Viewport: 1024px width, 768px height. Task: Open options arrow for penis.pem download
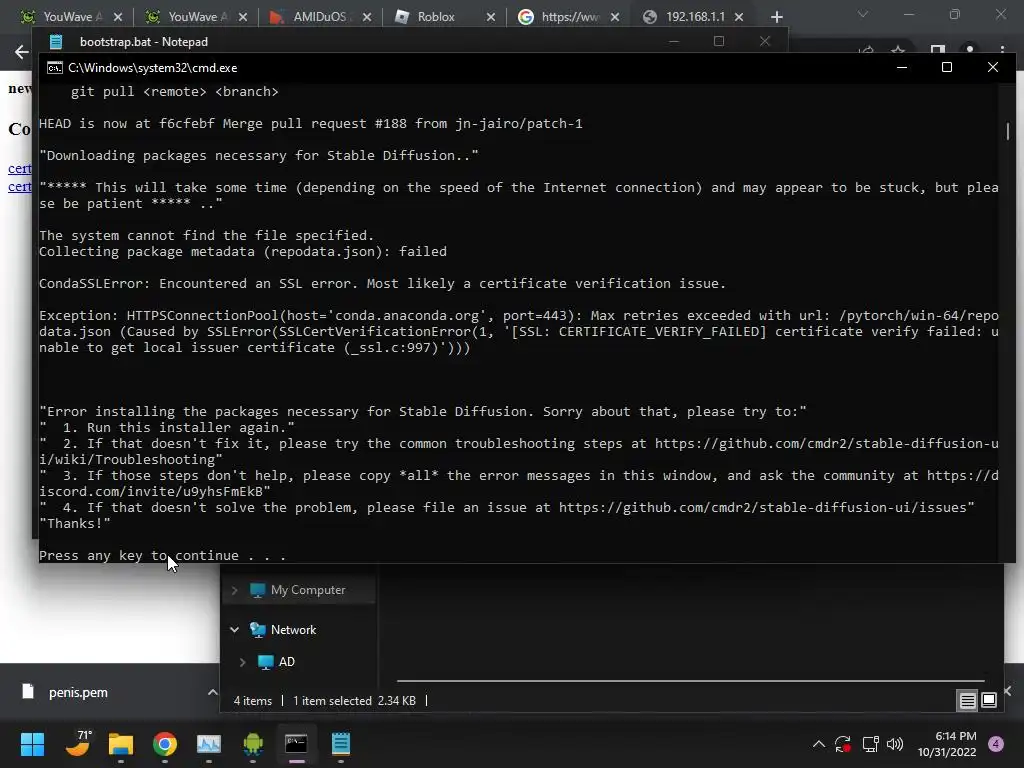click(212, 692)
